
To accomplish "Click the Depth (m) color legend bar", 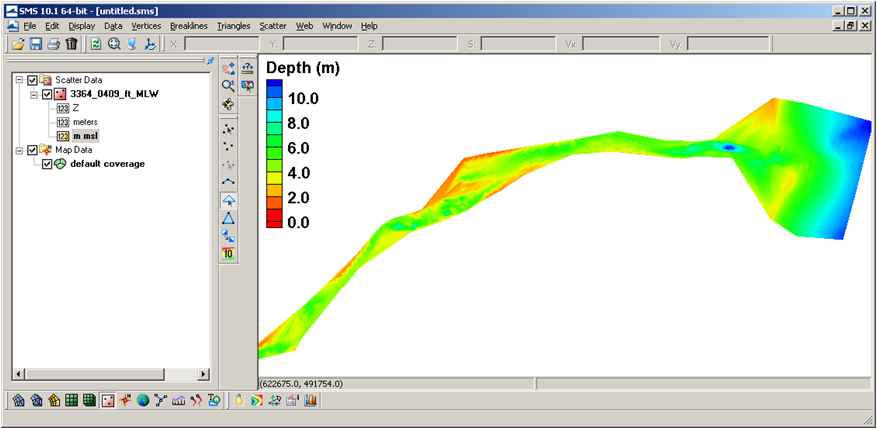I will click(274, 154).
